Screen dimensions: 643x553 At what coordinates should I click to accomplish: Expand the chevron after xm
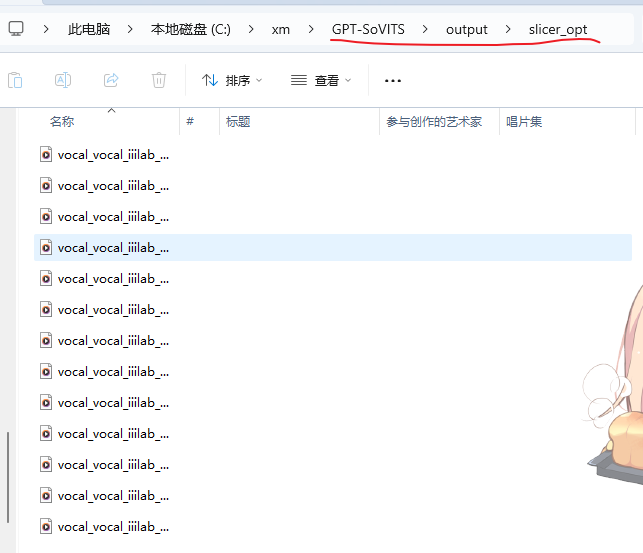pos(311,29)
